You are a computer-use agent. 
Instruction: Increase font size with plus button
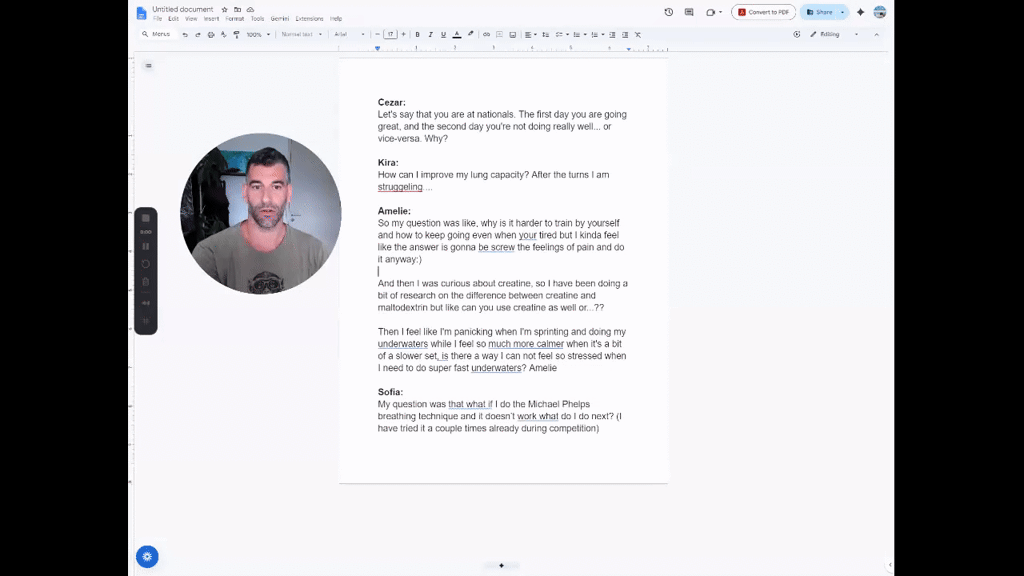tap(404, 35)
